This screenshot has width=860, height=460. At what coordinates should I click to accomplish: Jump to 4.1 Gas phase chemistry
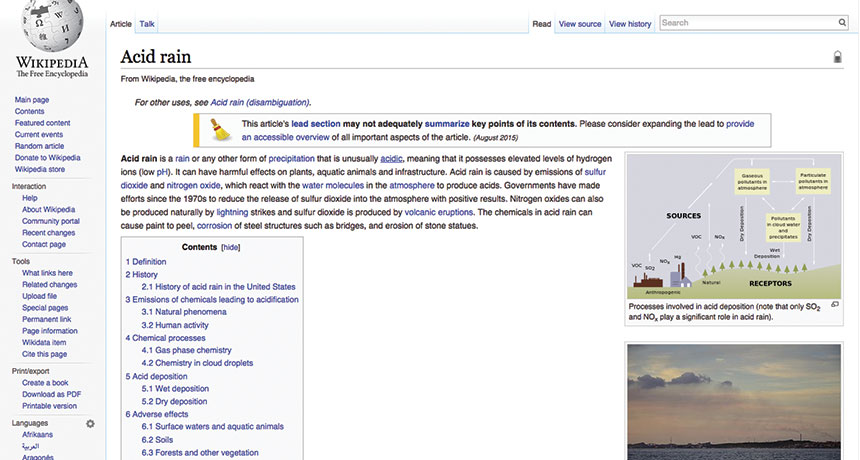coord(186,350)
